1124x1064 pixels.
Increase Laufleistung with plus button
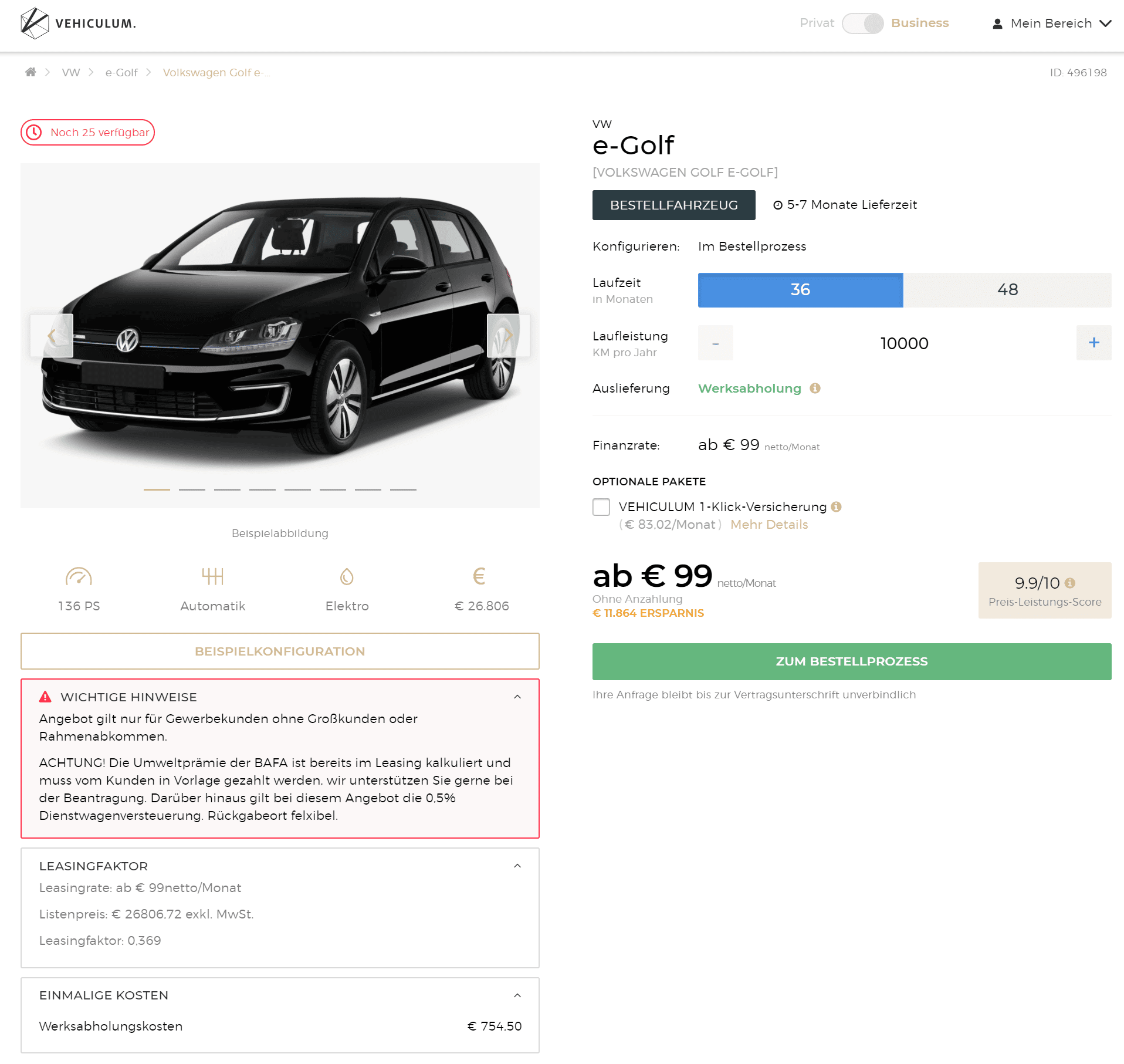click(1093, 343)
